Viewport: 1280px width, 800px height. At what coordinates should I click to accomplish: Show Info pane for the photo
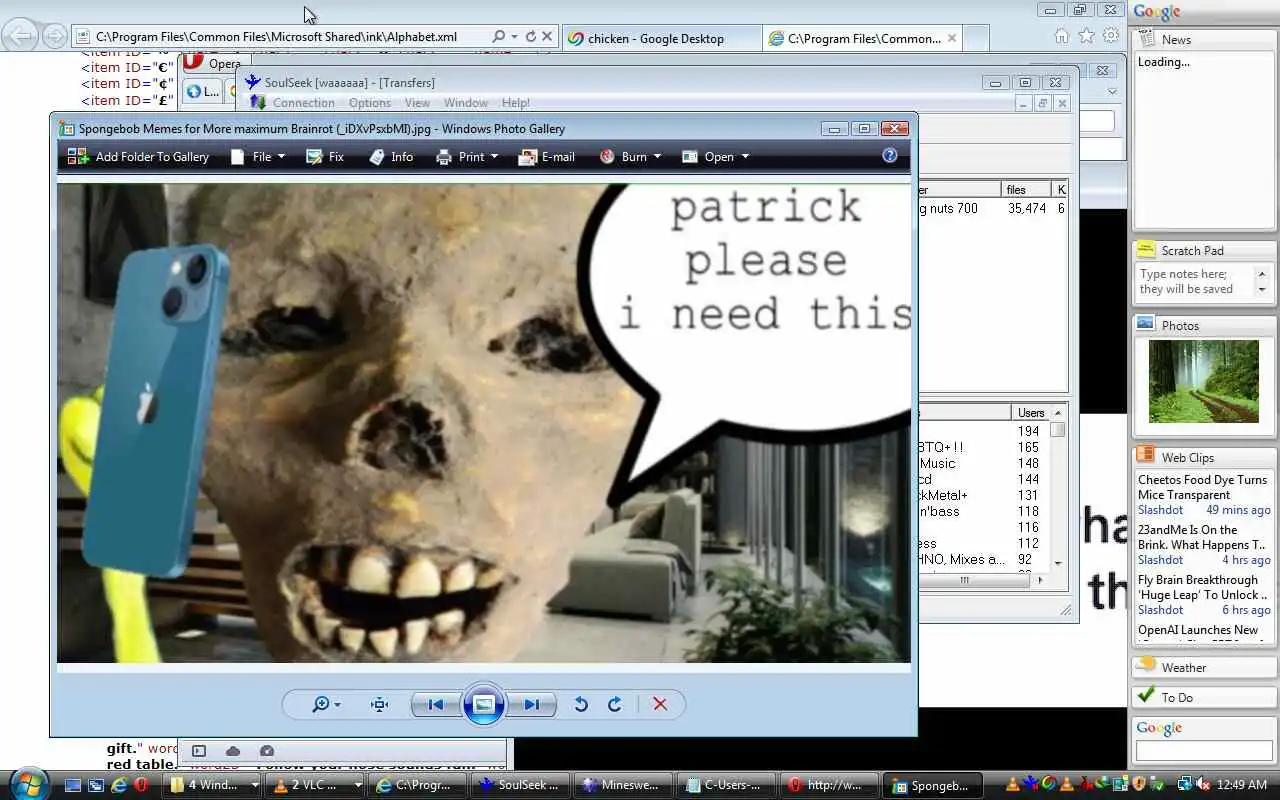point(390,157)
